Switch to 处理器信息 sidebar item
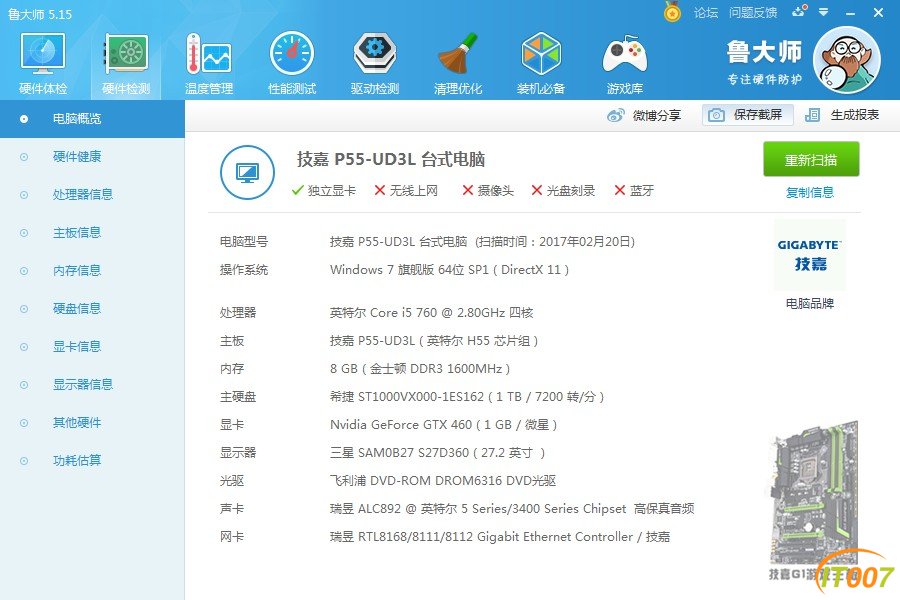This screenshot has height=600, width=900. (83, 195)
